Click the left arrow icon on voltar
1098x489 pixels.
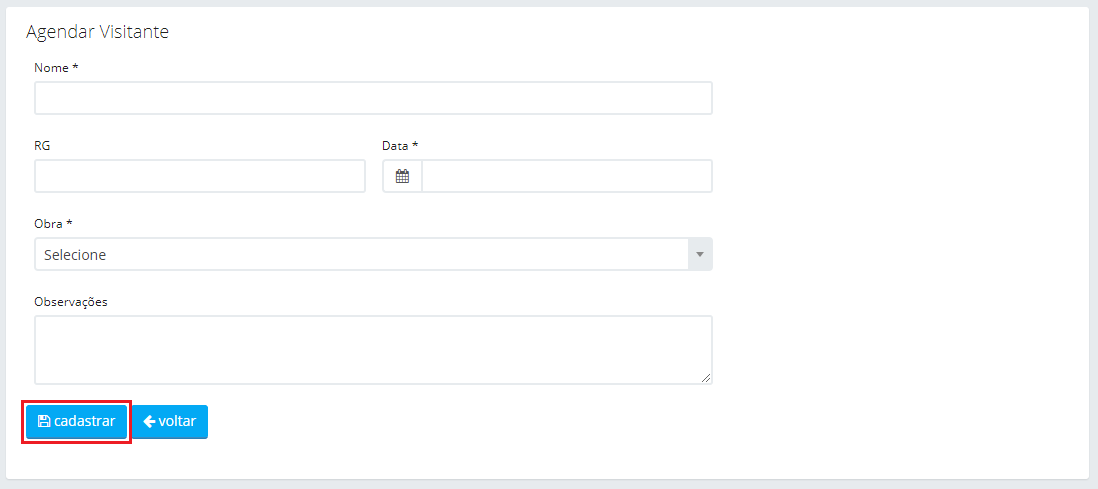[x=149, y=421]
